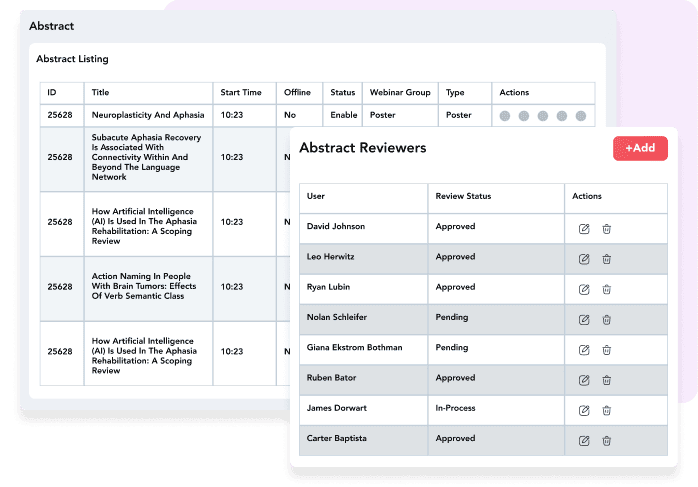Viewport: 698px width, 487px height.
Task: Sort by the Title column header
Action: click(101, 93)
